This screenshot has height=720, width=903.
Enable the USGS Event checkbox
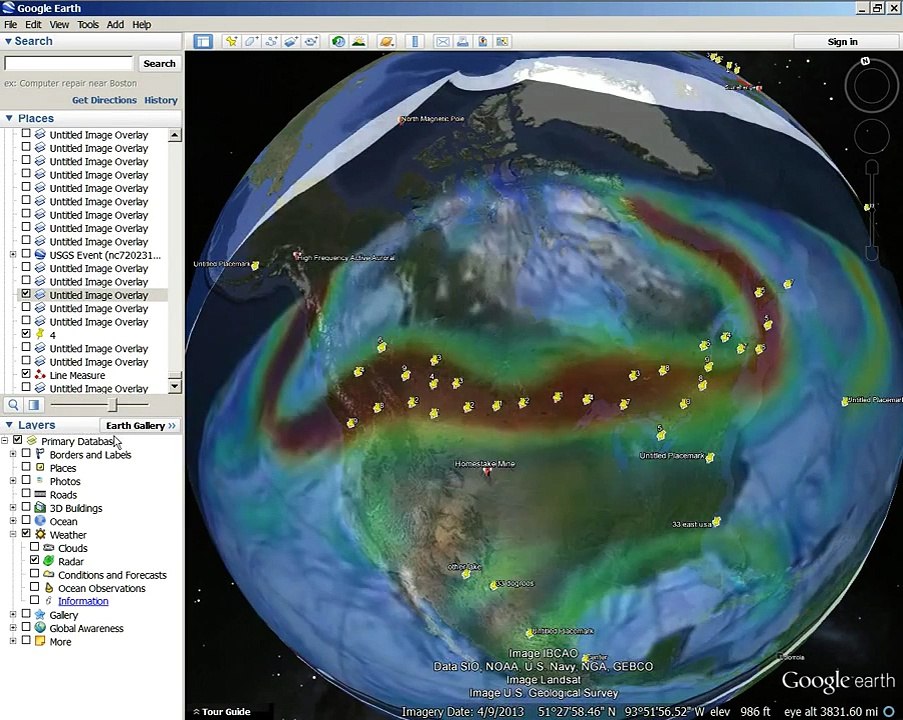click(26, 254)
